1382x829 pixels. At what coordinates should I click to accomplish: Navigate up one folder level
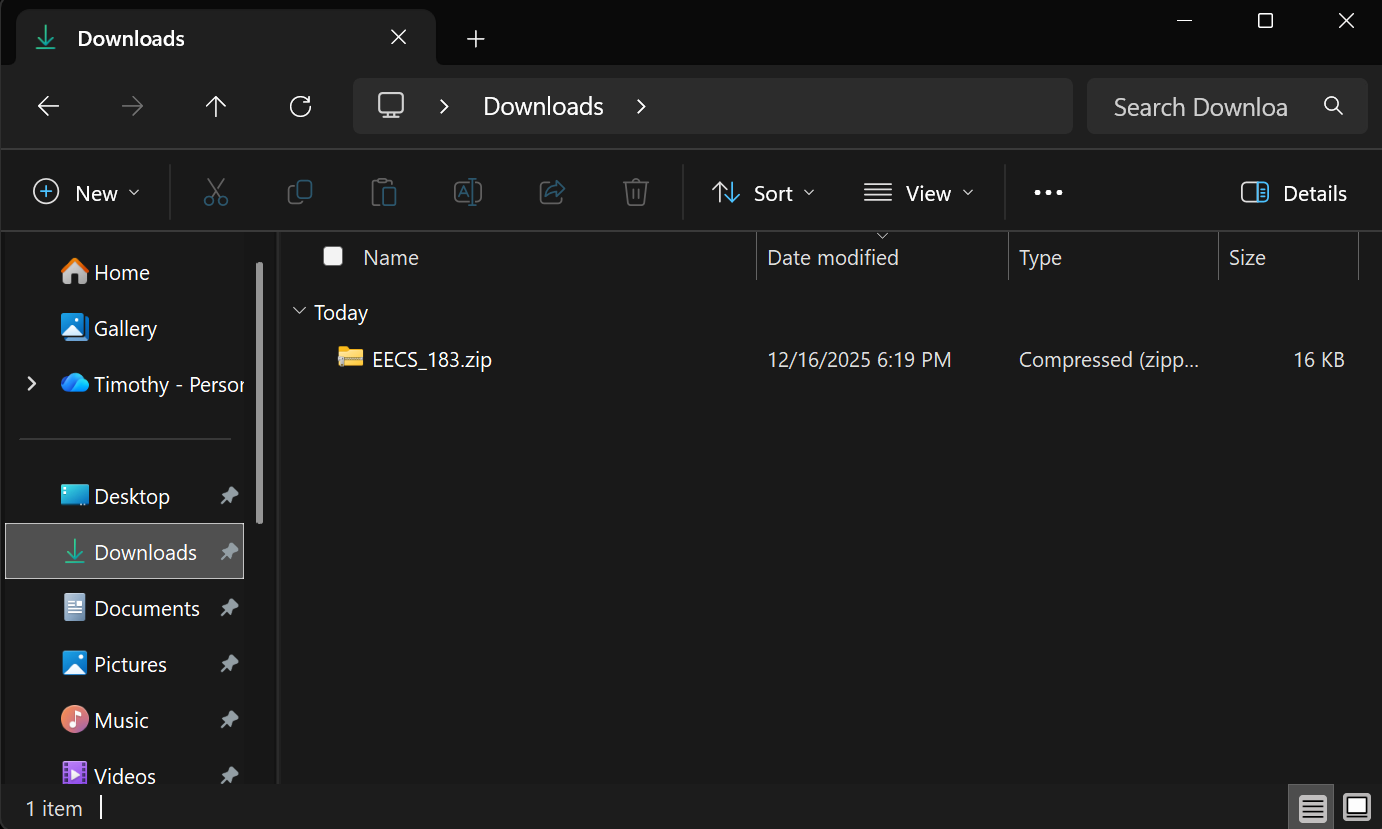pos(216,106)
